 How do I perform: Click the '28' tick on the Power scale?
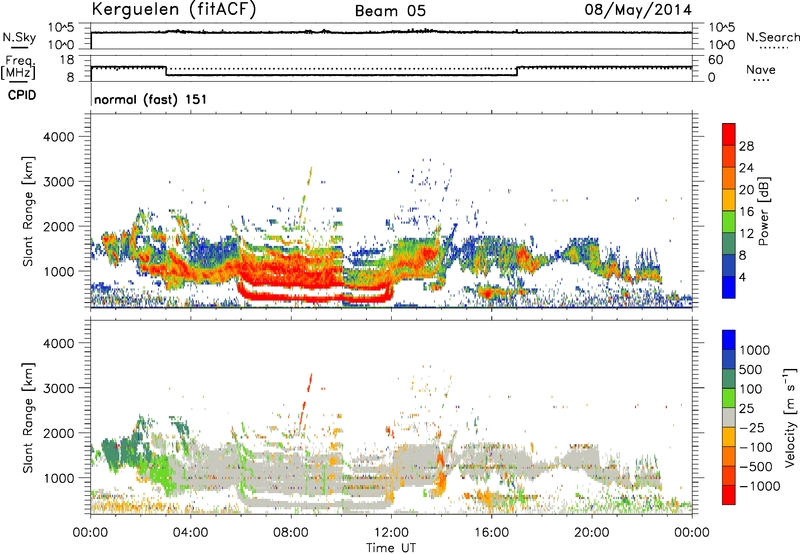746,146
